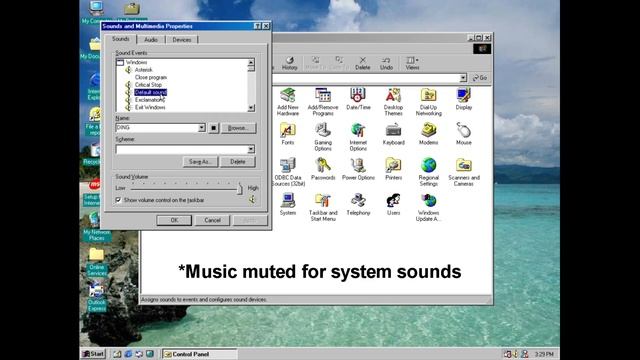Screen dimensions: 640x360
Task: Click the Save As... button
Action: click(200, 162)
